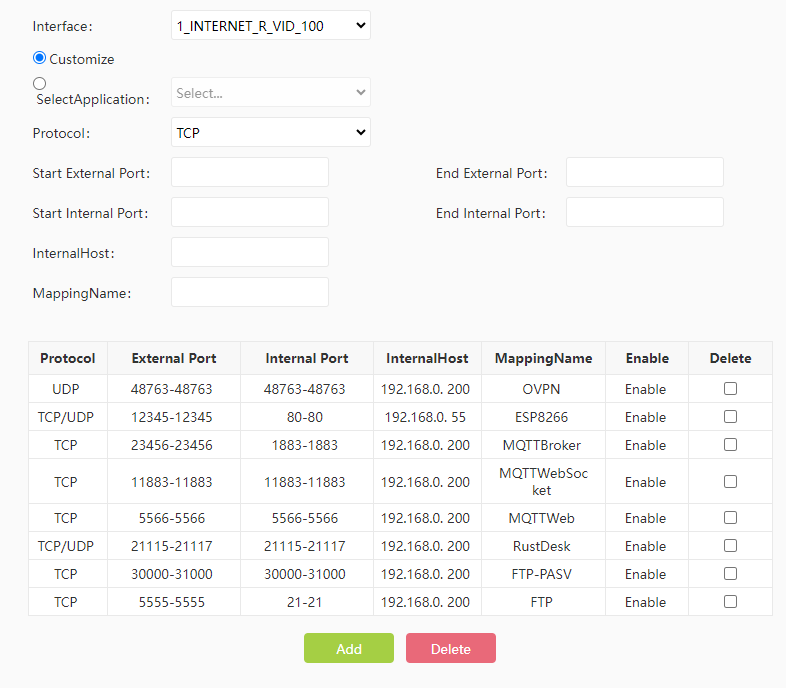Tick delete checkbox for FTP row
Image resolution: width=786 pixels, height=688 pixels.
tap(730, 602)
